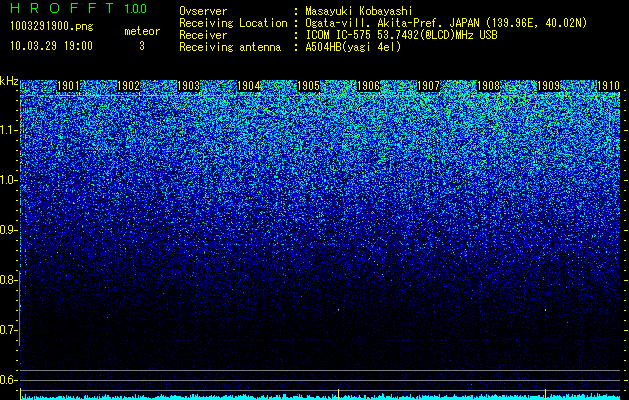This screenshot has height=400, width=629.
Task: Click the Receiving antenna field label
Action: tap(230, 47)
